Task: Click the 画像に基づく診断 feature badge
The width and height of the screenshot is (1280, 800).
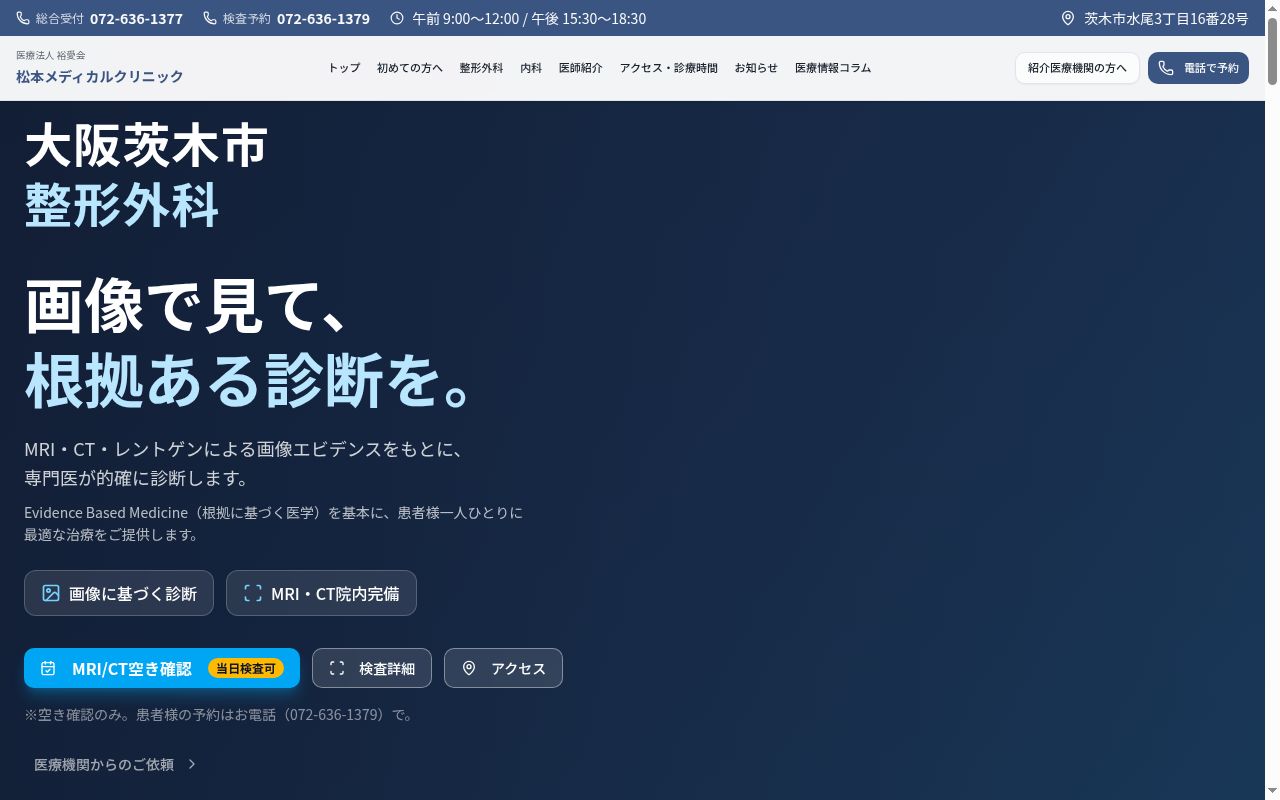Action: click(119, 593)
